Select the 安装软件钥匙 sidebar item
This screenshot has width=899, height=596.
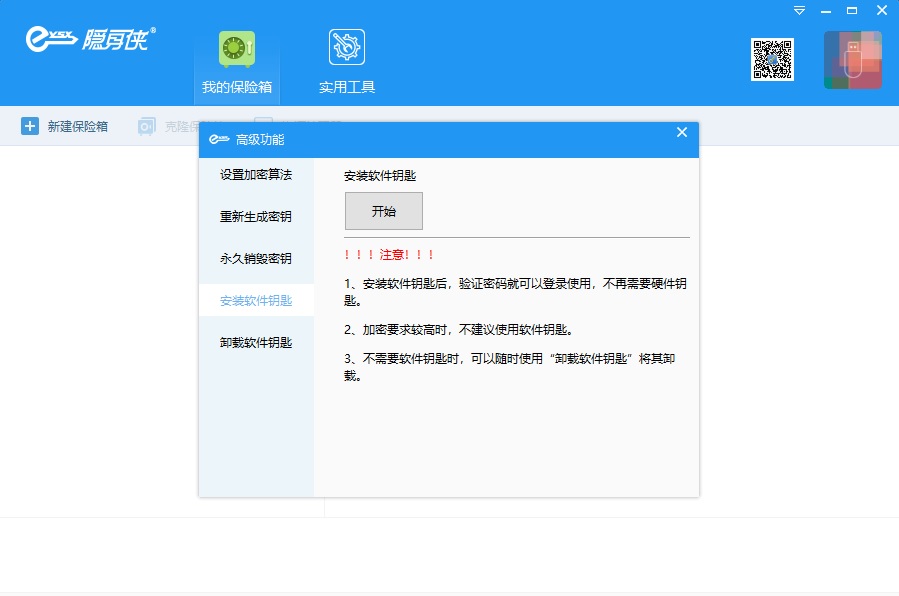(x=256, y=300)
